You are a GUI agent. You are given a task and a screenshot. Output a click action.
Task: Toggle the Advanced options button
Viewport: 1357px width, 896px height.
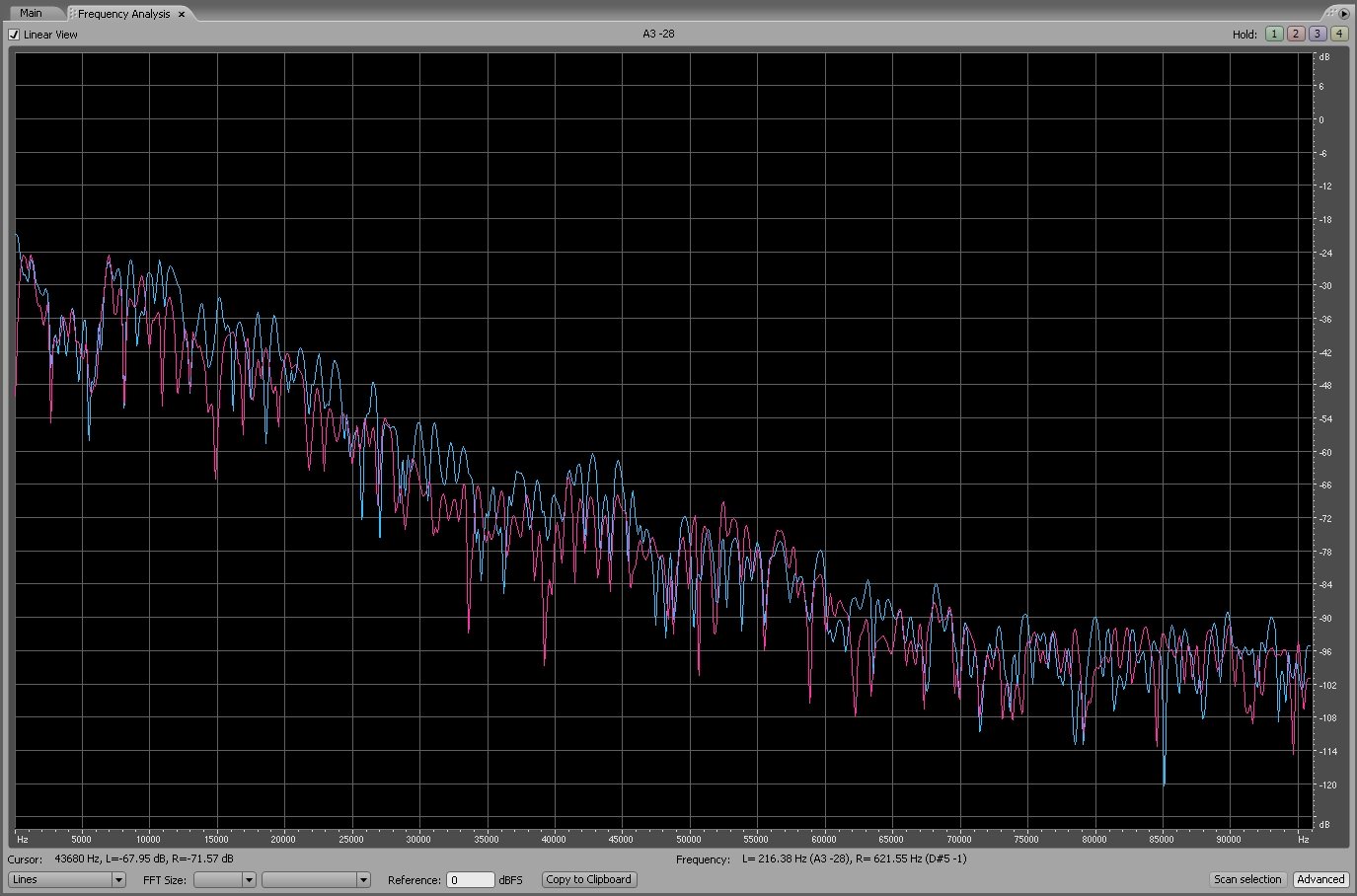pos(1319,879)
